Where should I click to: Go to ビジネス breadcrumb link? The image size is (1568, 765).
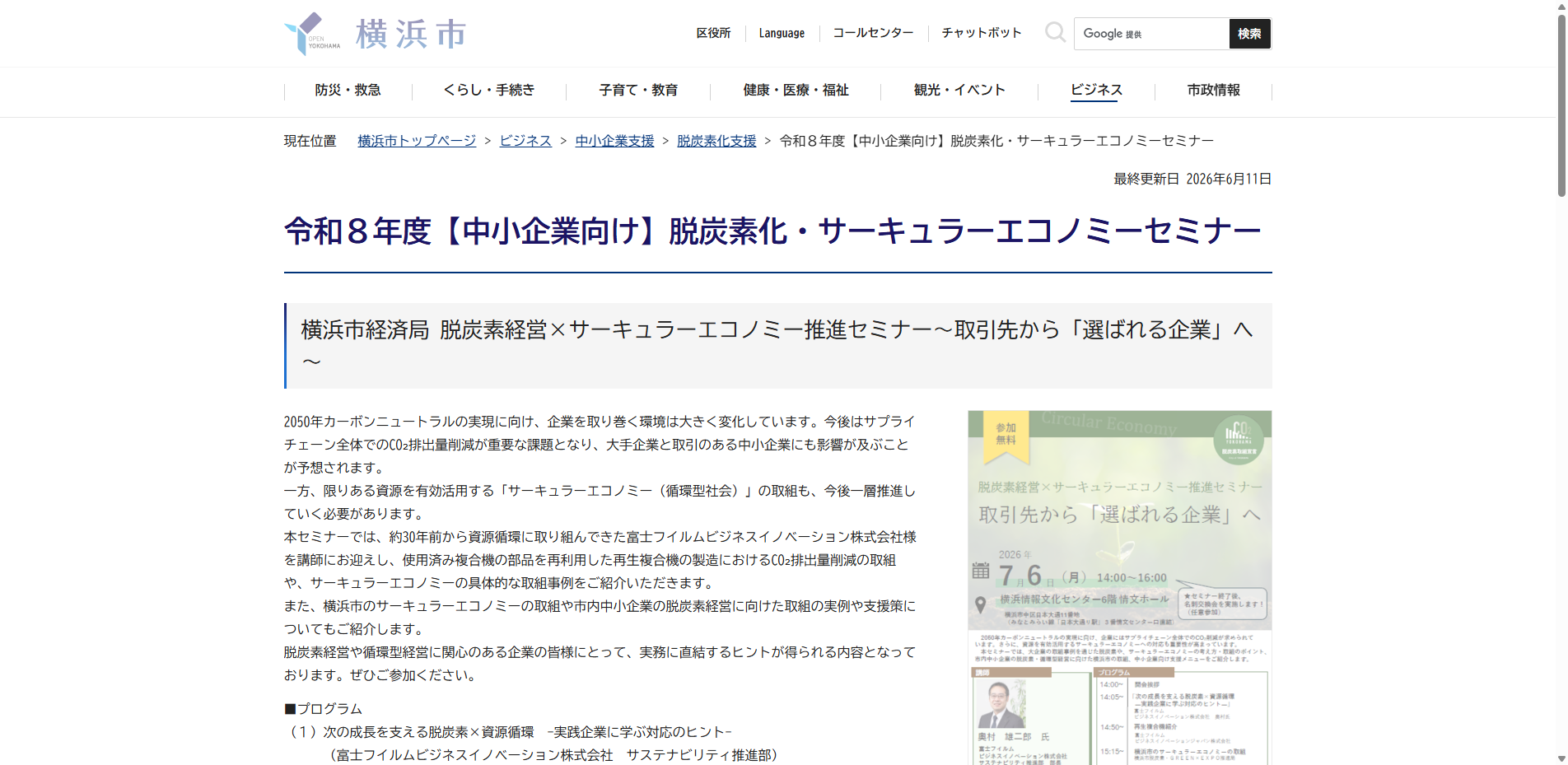click(525, 141)
